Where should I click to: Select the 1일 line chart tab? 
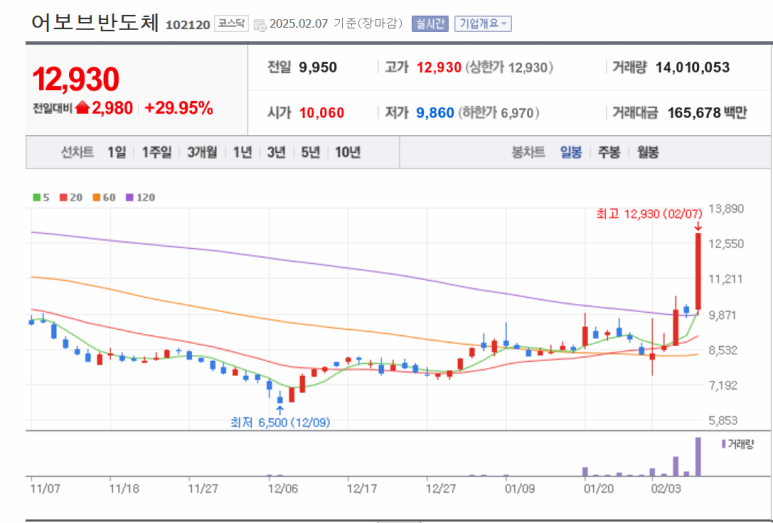pyautogui.click(x=117, y=152)
